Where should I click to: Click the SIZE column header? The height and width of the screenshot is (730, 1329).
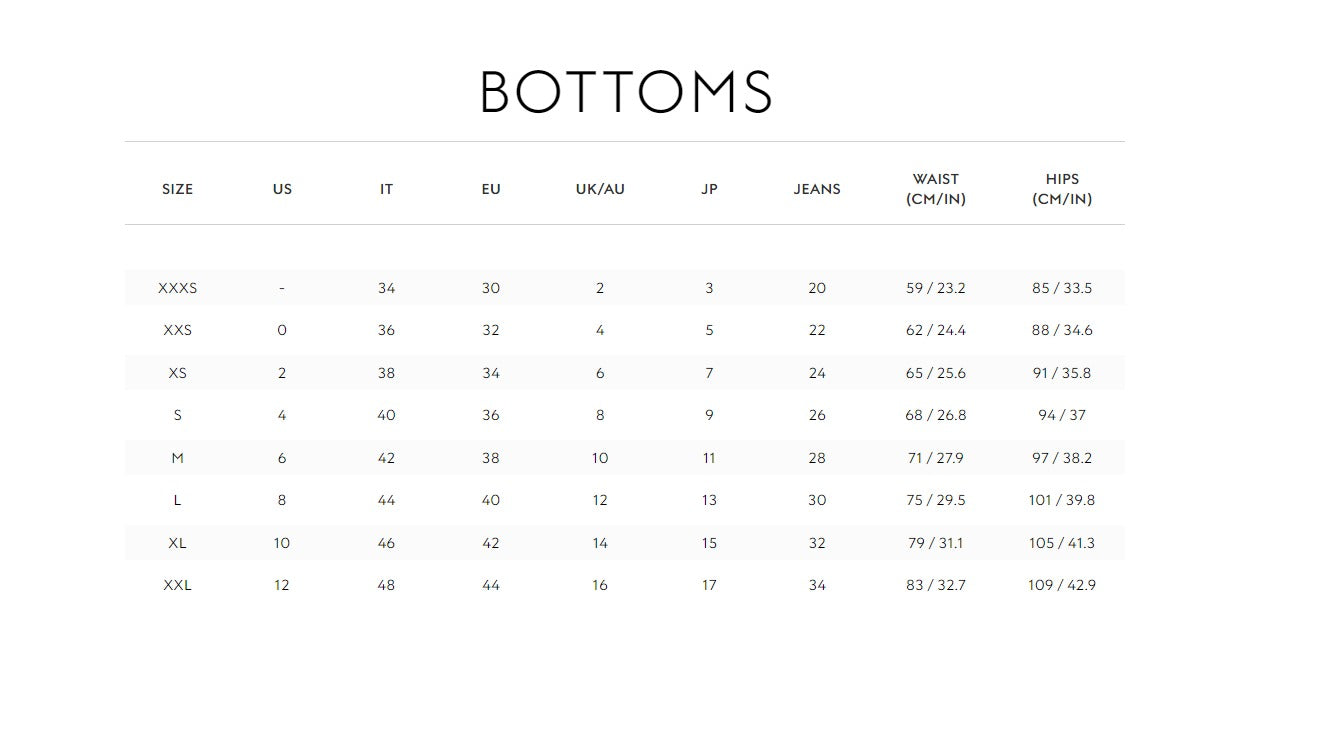pos(177,189)
